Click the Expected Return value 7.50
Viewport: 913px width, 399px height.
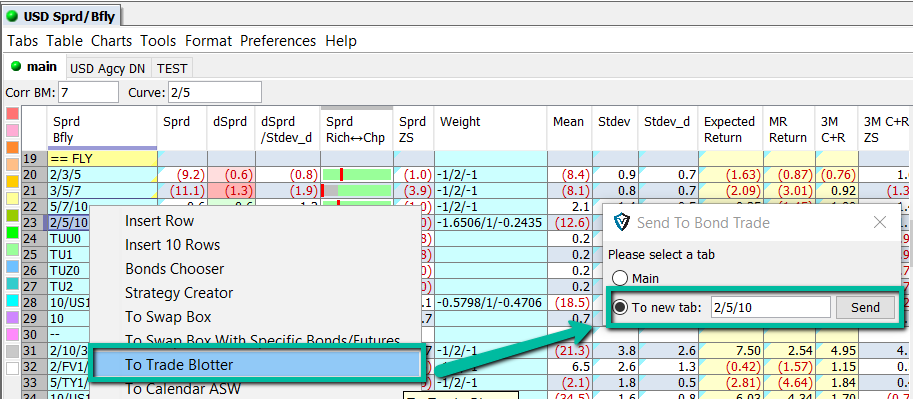(730, 351)
